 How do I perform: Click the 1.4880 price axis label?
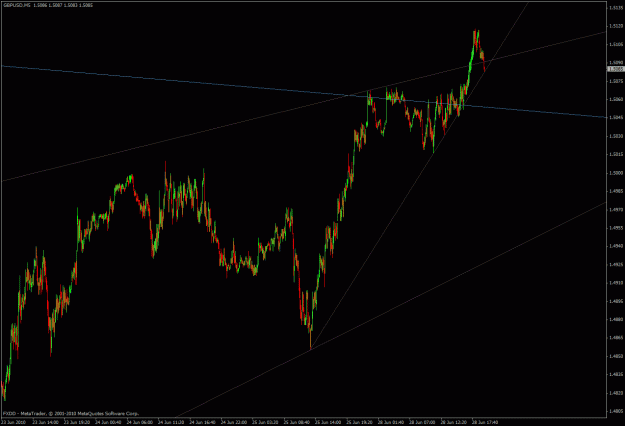pos(616,320)
